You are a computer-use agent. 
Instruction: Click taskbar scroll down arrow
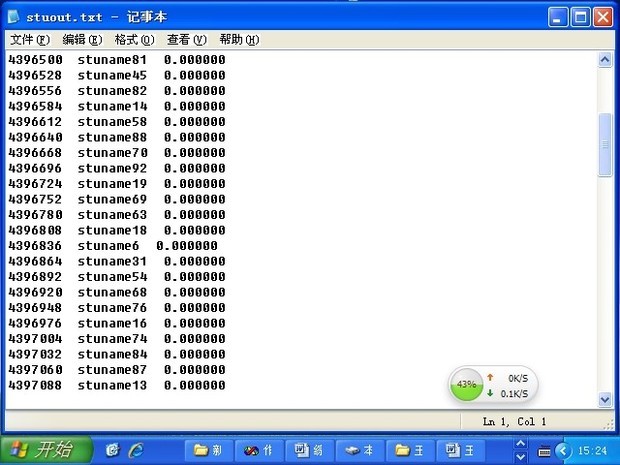coord(521,456)
